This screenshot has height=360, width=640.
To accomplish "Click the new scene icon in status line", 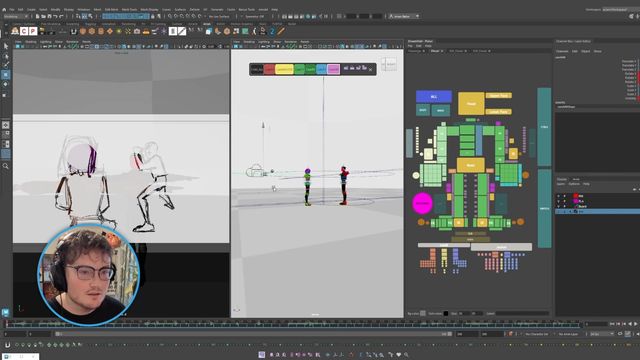I will click(37, 16).
